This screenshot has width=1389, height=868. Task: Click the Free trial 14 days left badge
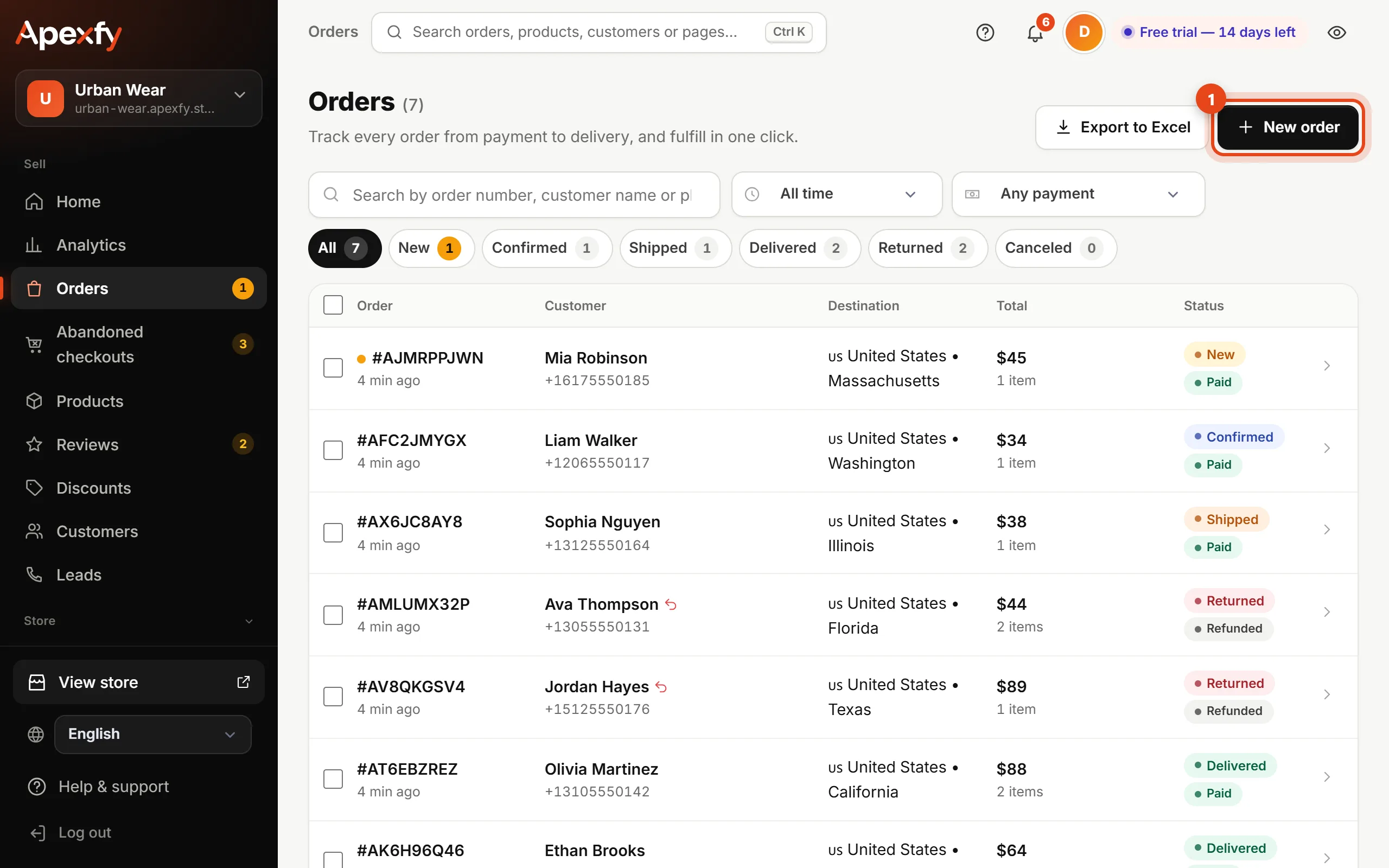pyautogui.click(x=1209, y=32)
